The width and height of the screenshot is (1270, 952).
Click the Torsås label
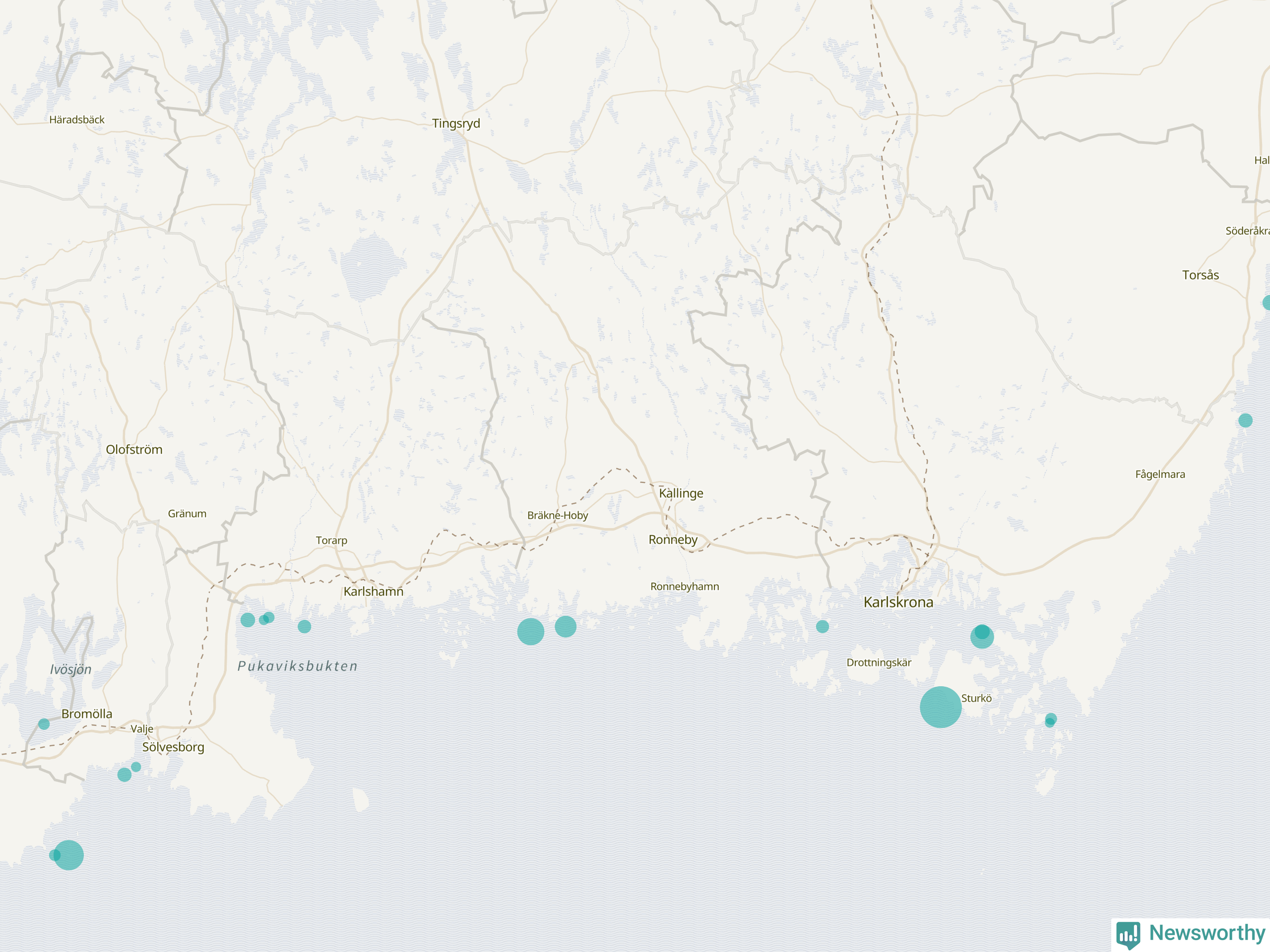(1201, 275)
